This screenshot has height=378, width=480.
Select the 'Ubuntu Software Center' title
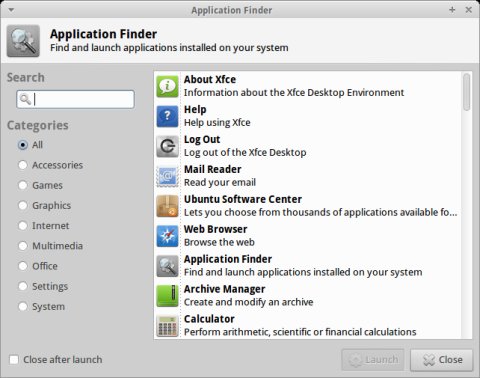[x=243, y=199]
